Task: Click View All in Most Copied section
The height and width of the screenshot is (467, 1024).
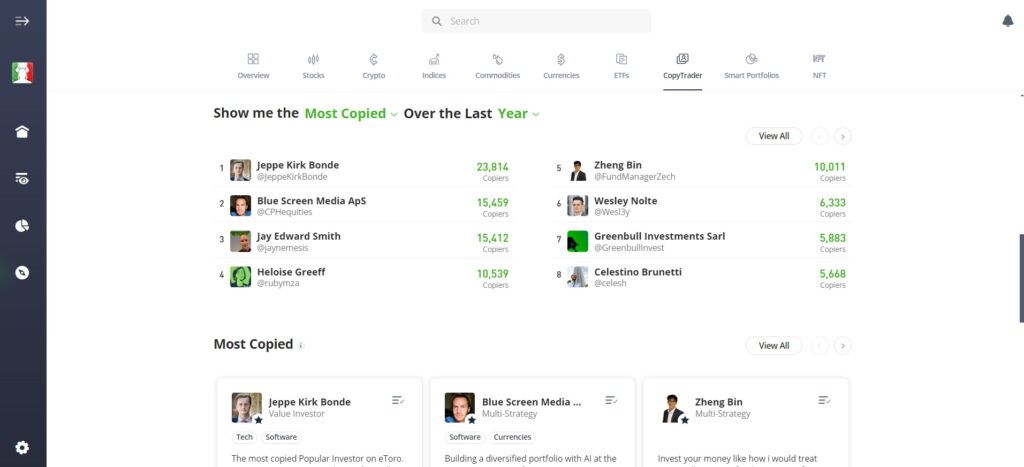Action: coord(774,346)
